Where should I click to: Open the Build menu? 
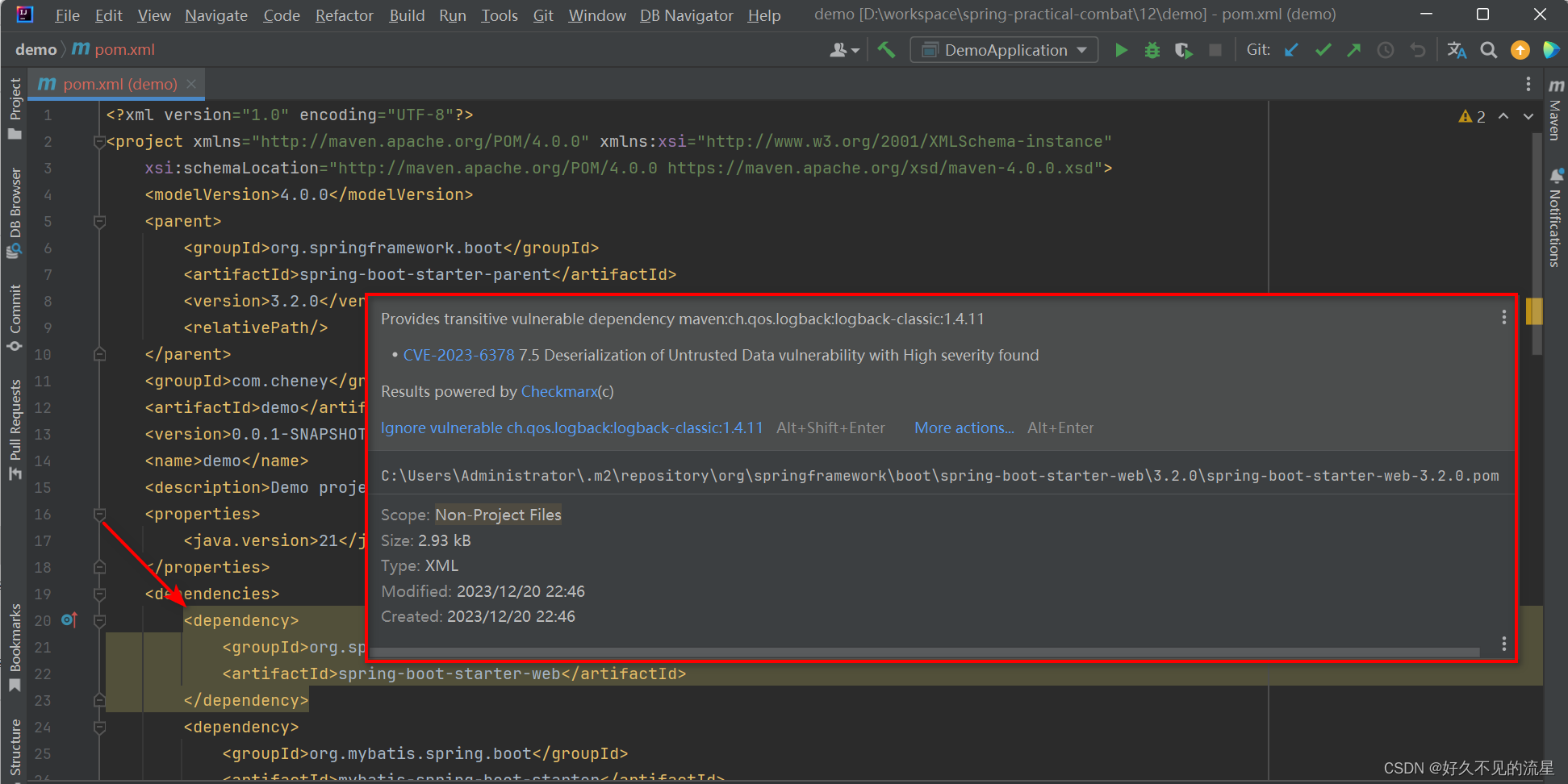click(407, 15)
